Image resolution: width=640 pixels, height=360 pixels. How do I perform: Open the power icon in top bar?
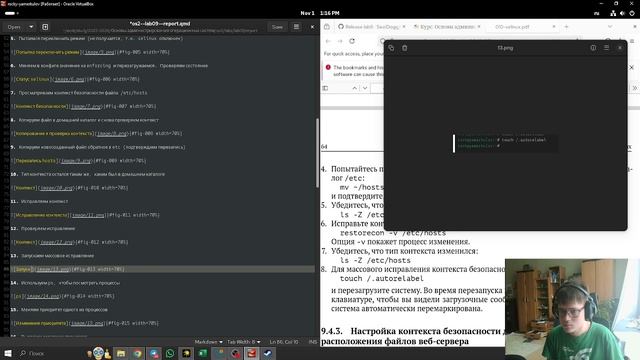(x=632, y=13)
